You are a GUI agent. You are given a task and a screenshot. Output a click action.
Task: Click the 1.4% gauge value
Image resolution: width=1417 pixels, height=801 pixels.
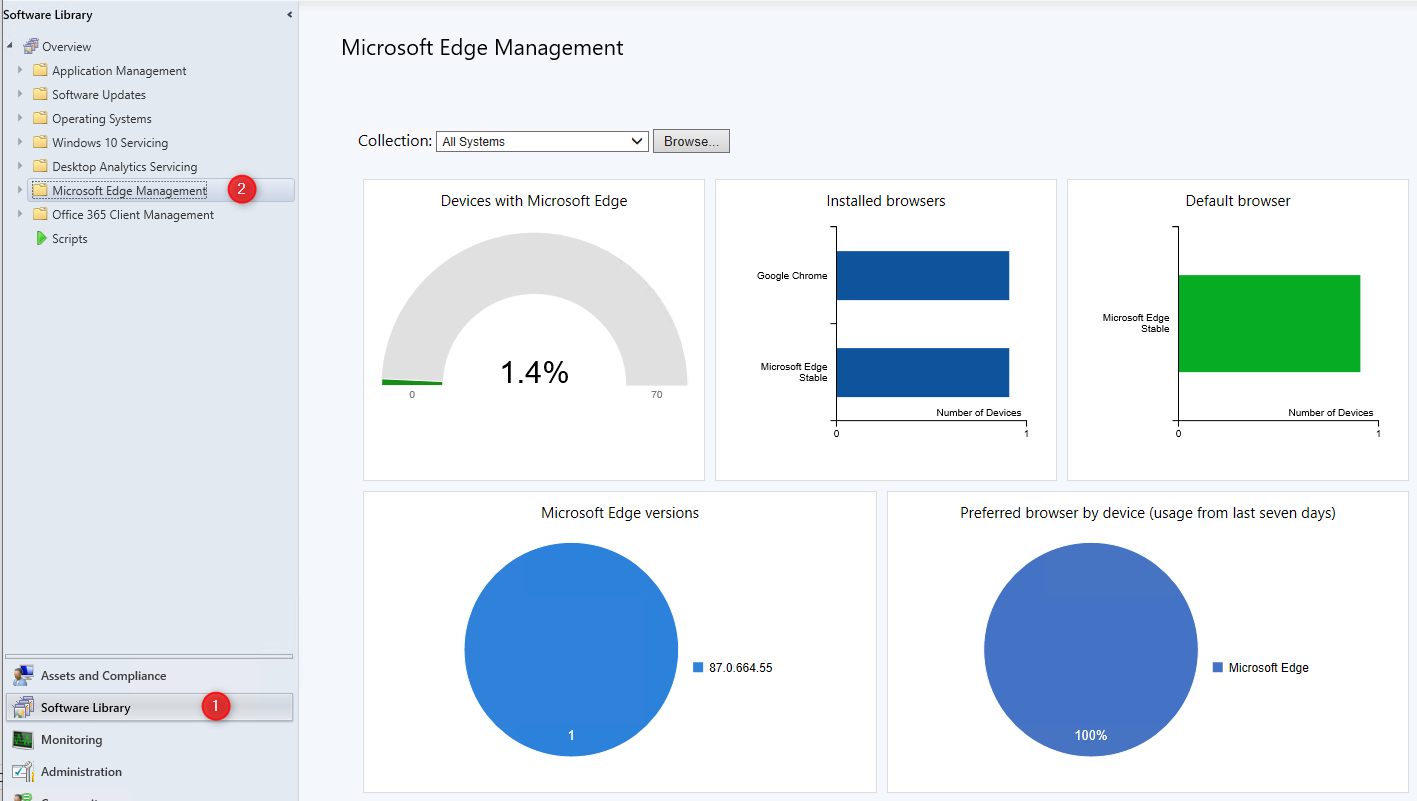[534, 373]
